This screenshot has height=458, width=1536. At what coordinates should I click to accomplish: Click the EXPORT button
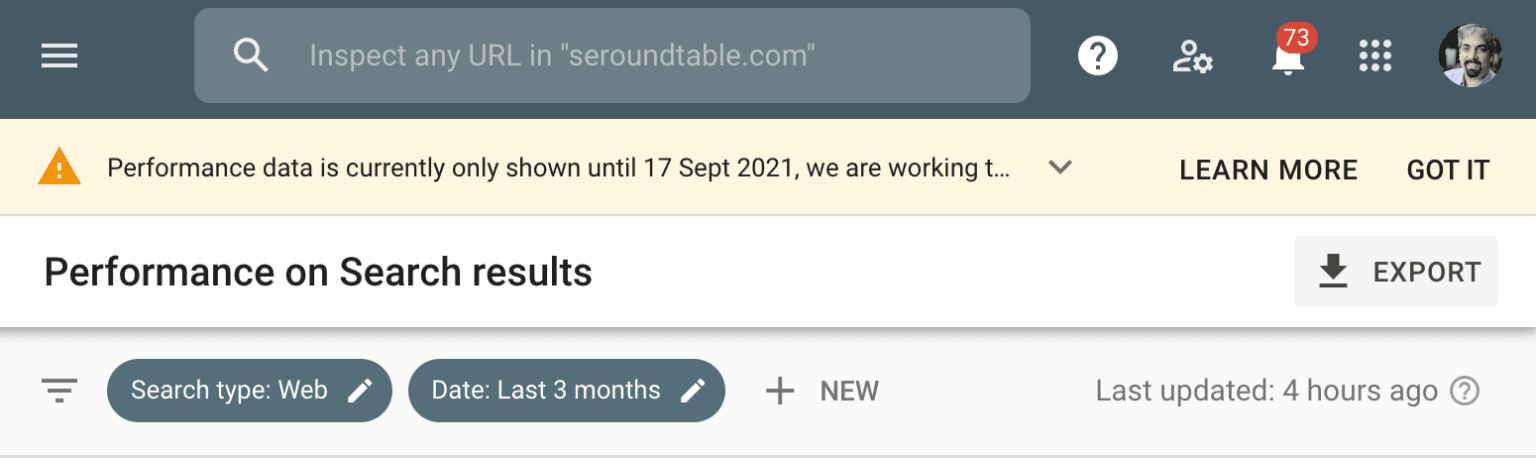click(x=1396, y=271)
